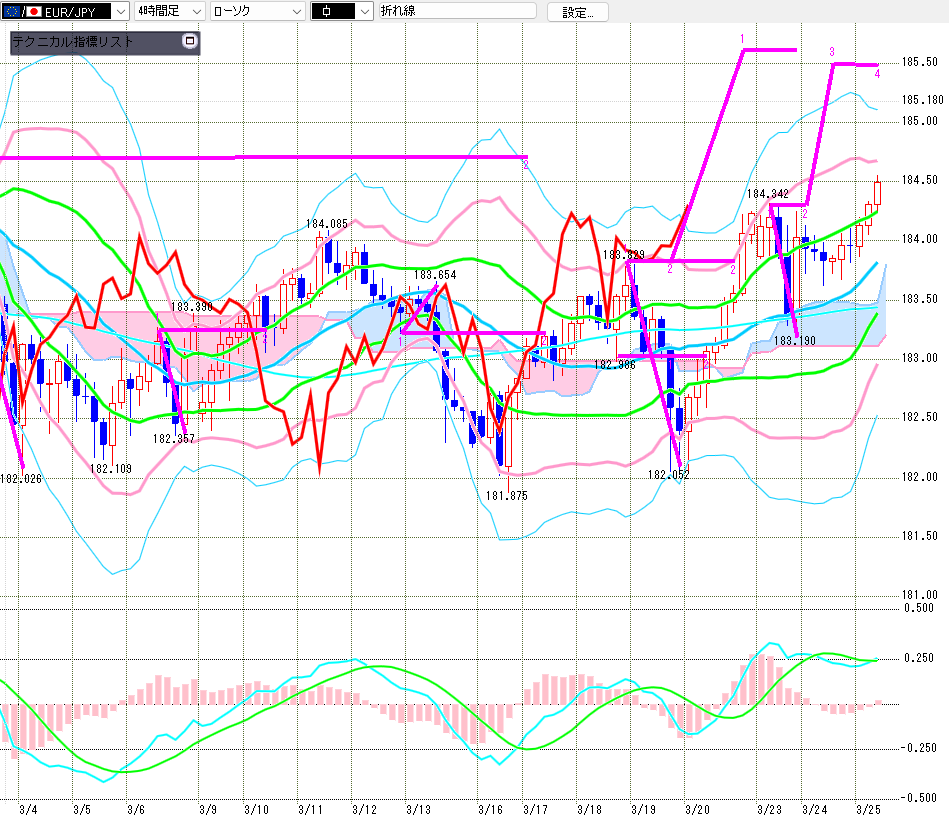Click the 184.085 peak price label
949x819 pixels.
click(326, 224)
